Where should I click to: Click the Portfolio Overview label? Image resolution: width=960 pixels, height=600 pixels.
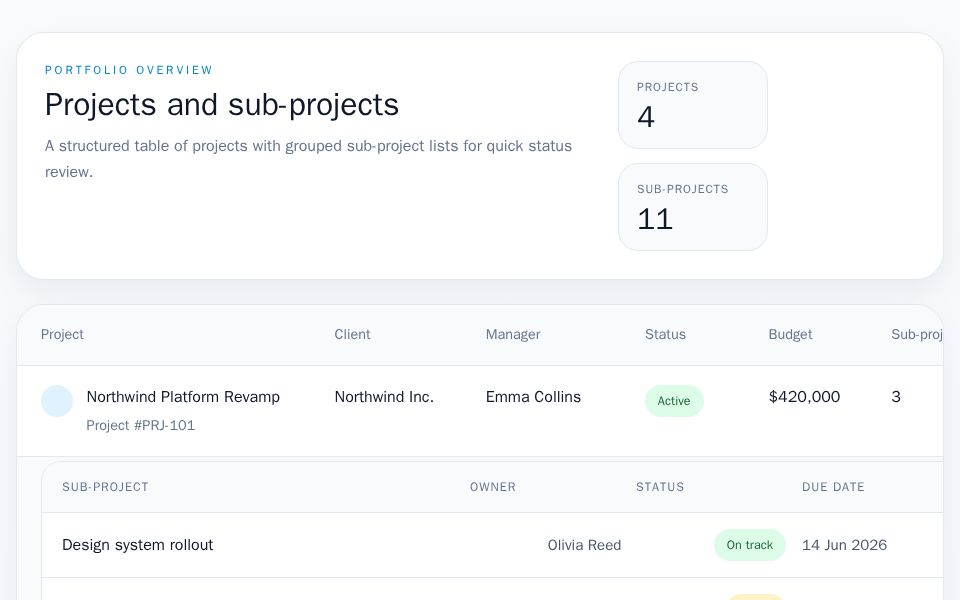[129, 70]
